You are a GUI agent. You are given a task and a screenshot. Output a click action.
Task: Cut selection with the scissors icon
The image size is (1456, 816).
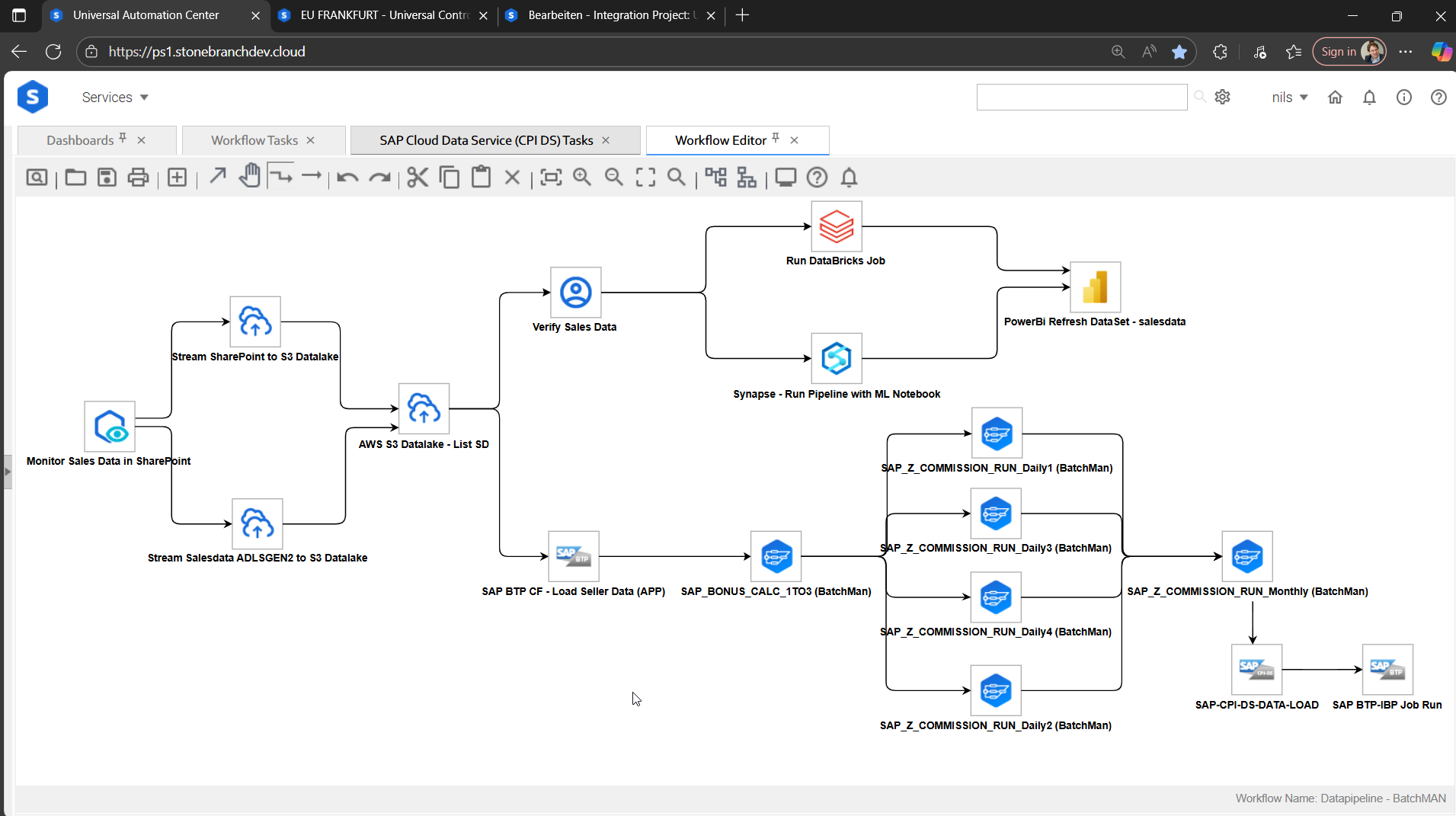coord(418,178)
